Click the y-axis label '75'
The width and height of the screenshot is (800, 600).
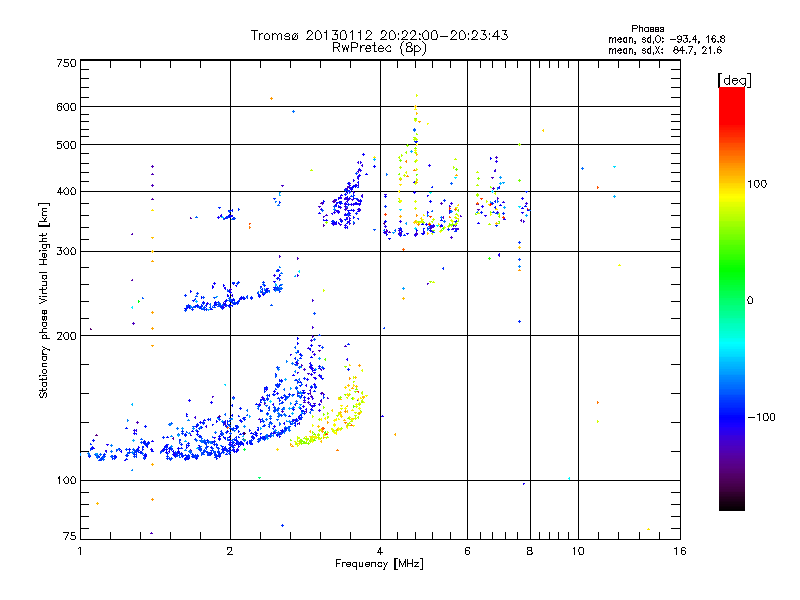(x=70, y=536)
